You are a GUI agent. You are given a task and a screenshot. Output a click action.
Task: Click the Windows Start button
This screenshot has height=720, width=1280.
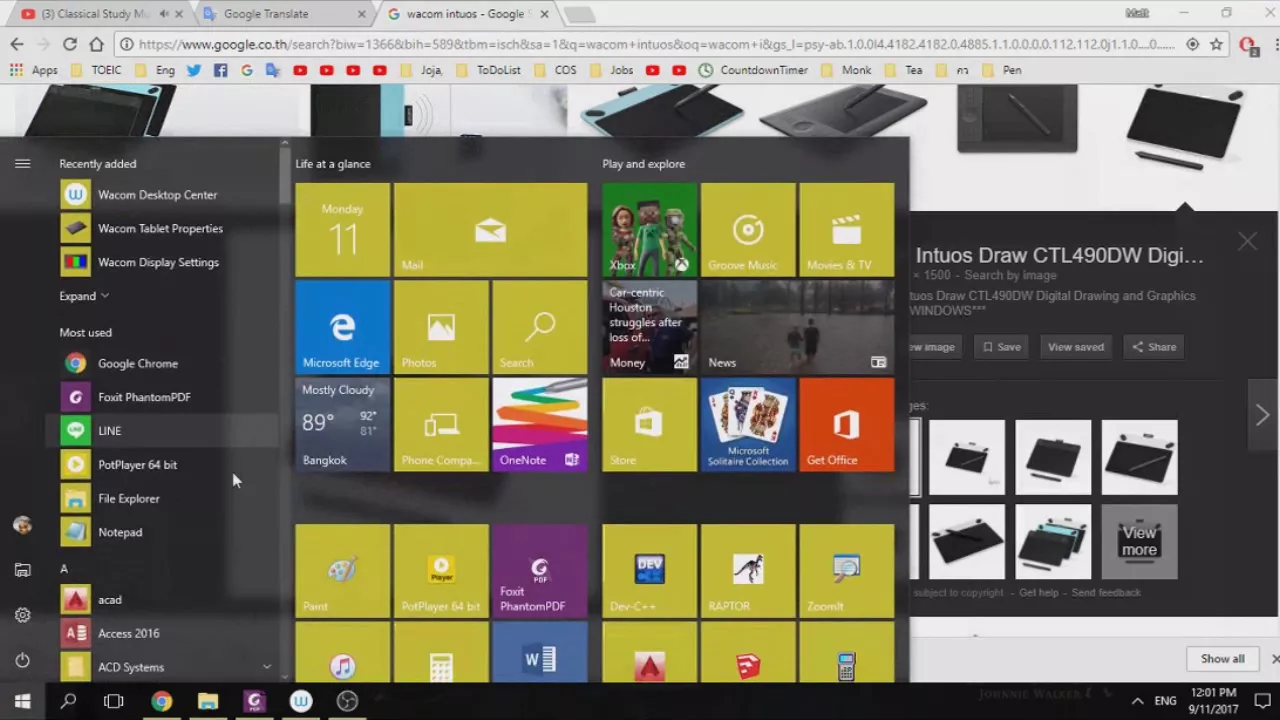tap(22, 701)
